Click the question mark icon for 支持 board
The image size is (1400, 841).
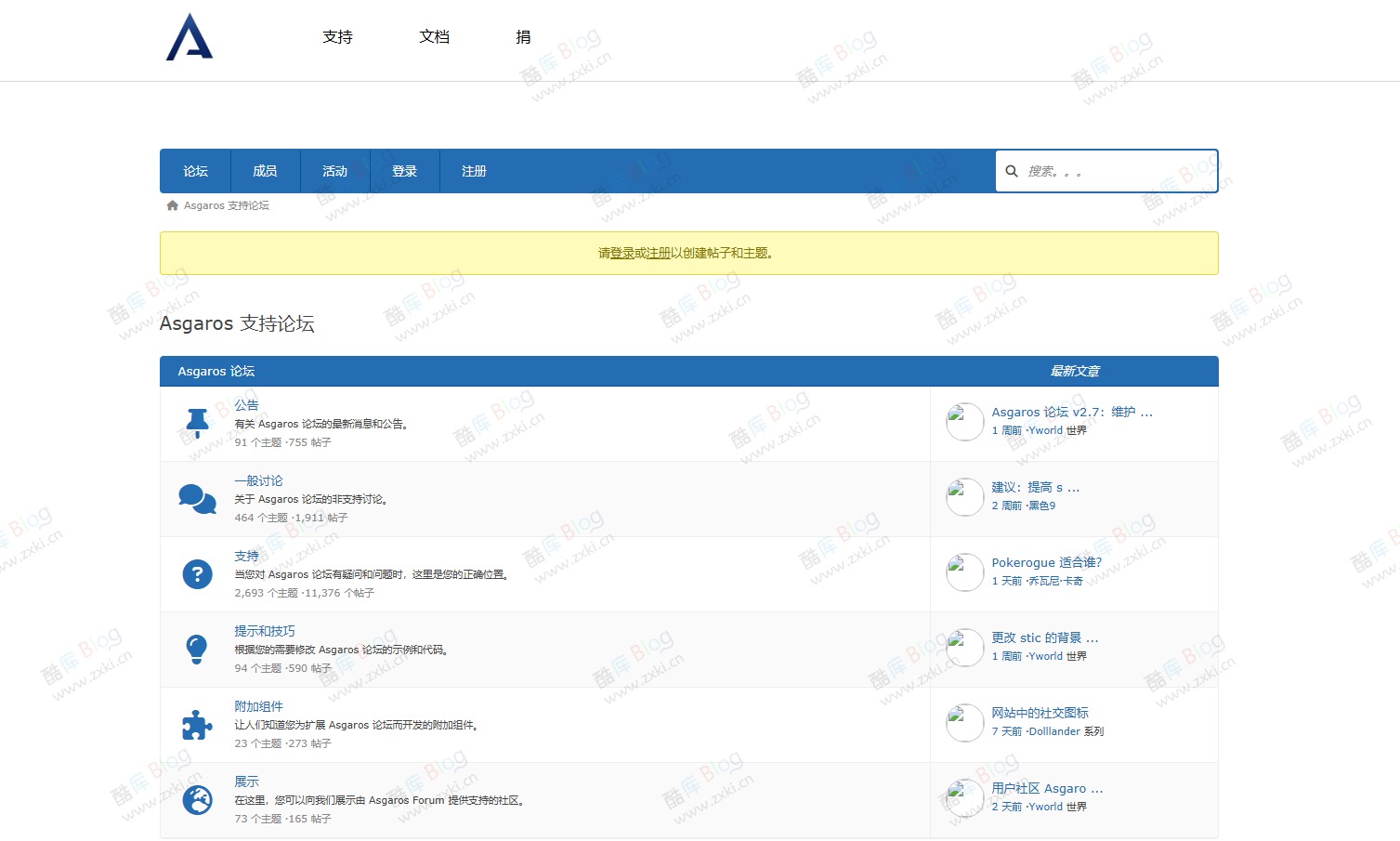(196, 574)
